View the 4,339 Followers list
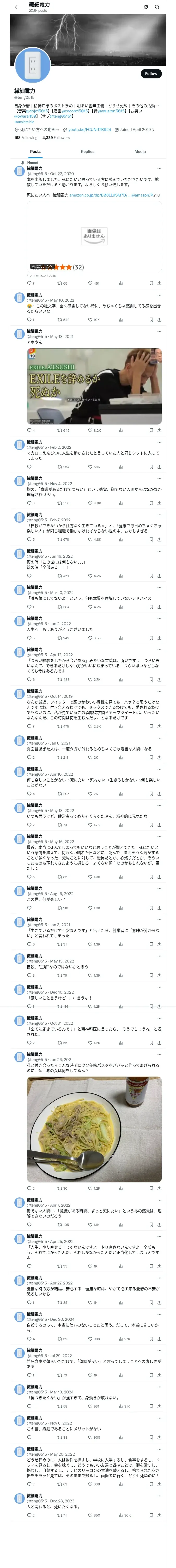Viewport: 176px width, 1568px height. [x=56, y=137]
